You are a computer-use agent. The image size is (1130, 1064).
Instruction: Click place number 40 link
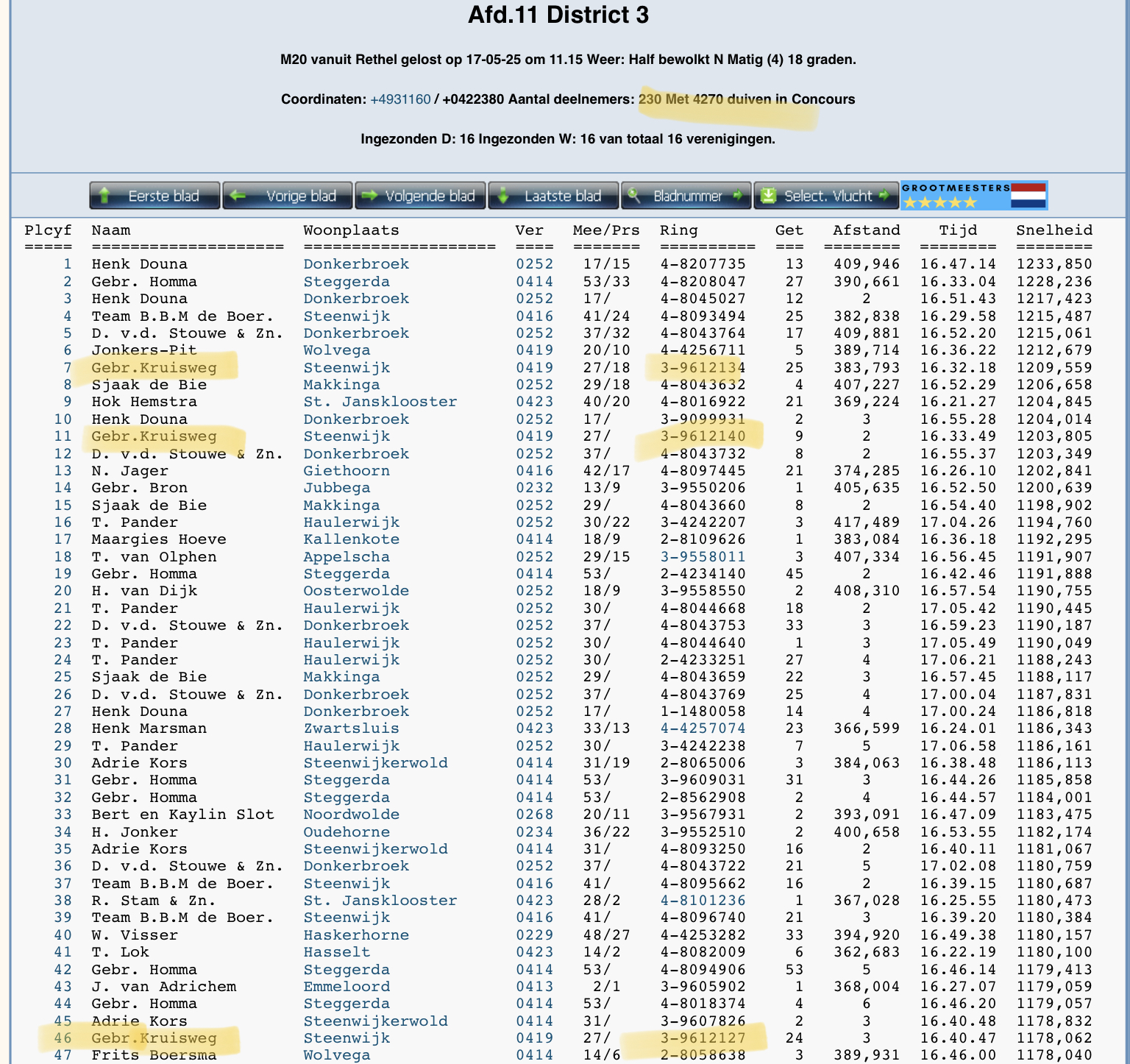(63, 935)
